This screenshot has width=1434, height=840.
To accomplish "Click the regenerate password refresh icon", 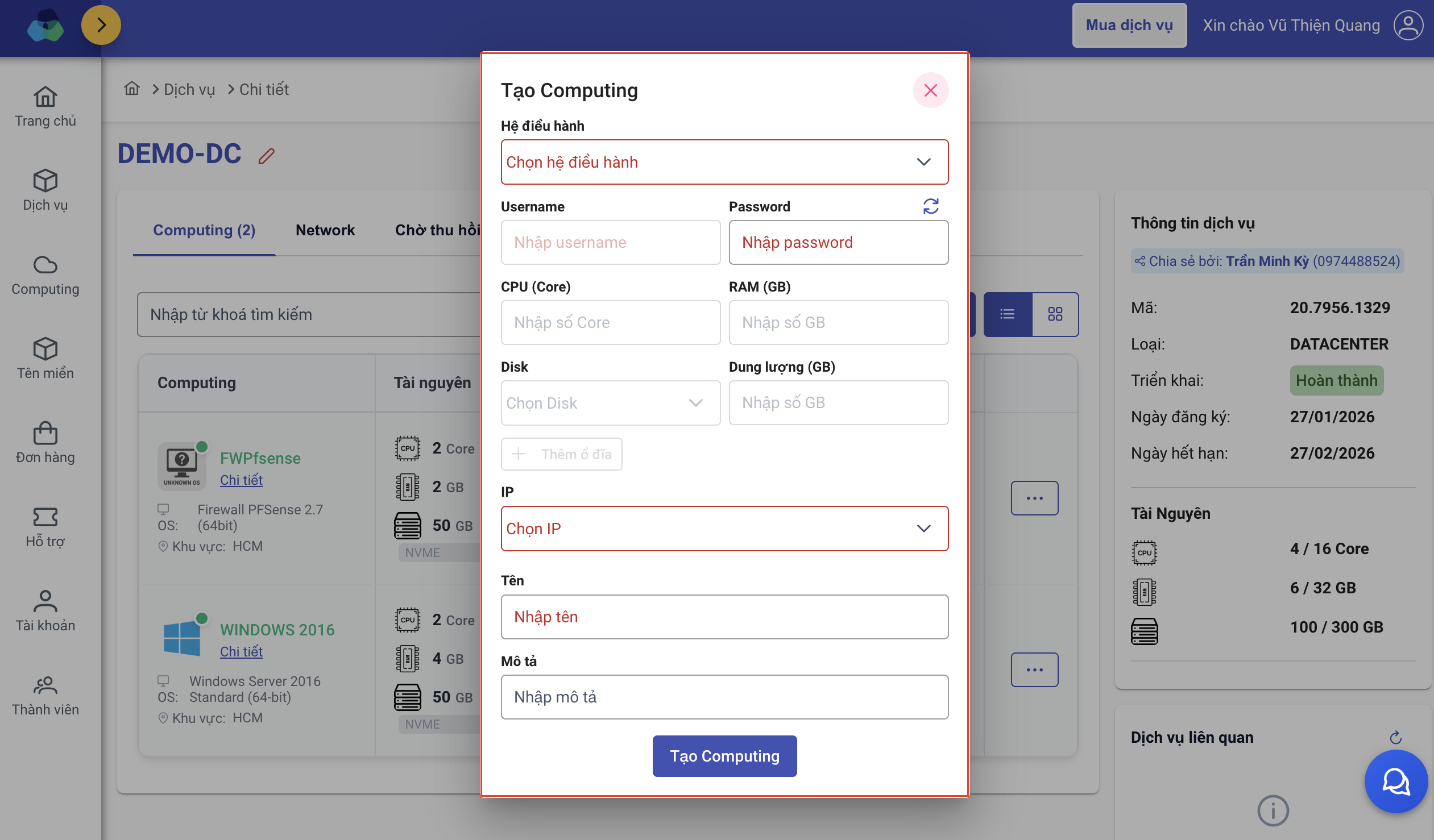I will click(930, 206).
